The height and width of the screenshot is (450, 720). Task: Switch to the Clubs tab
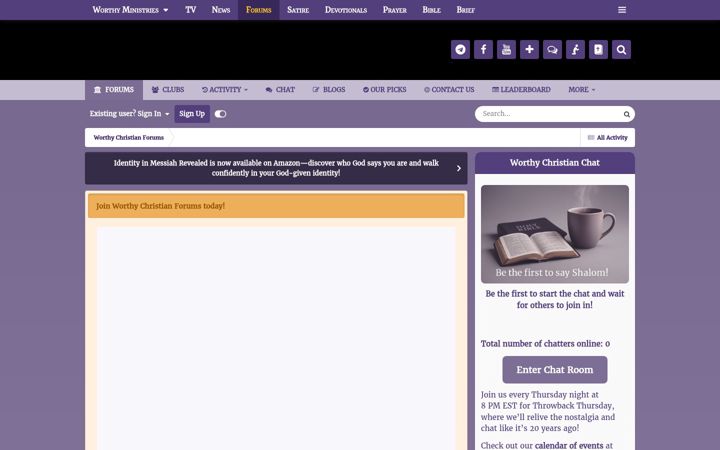[x=168, y=90]
